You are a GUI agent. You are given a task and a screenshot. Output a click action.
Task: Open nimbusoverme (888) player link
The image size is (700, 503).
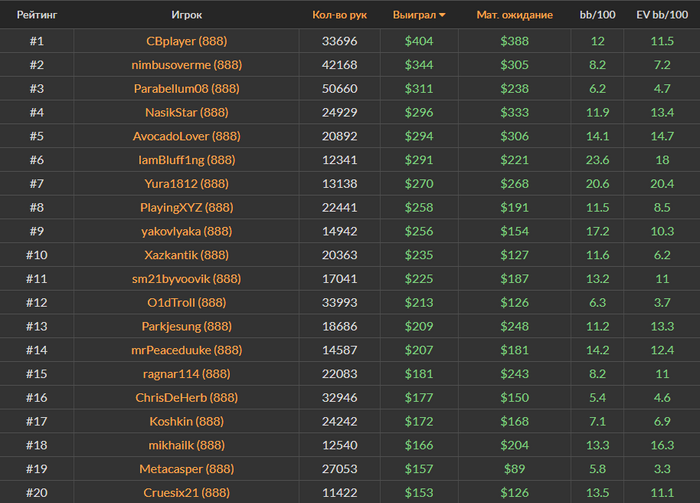(187, 65)
